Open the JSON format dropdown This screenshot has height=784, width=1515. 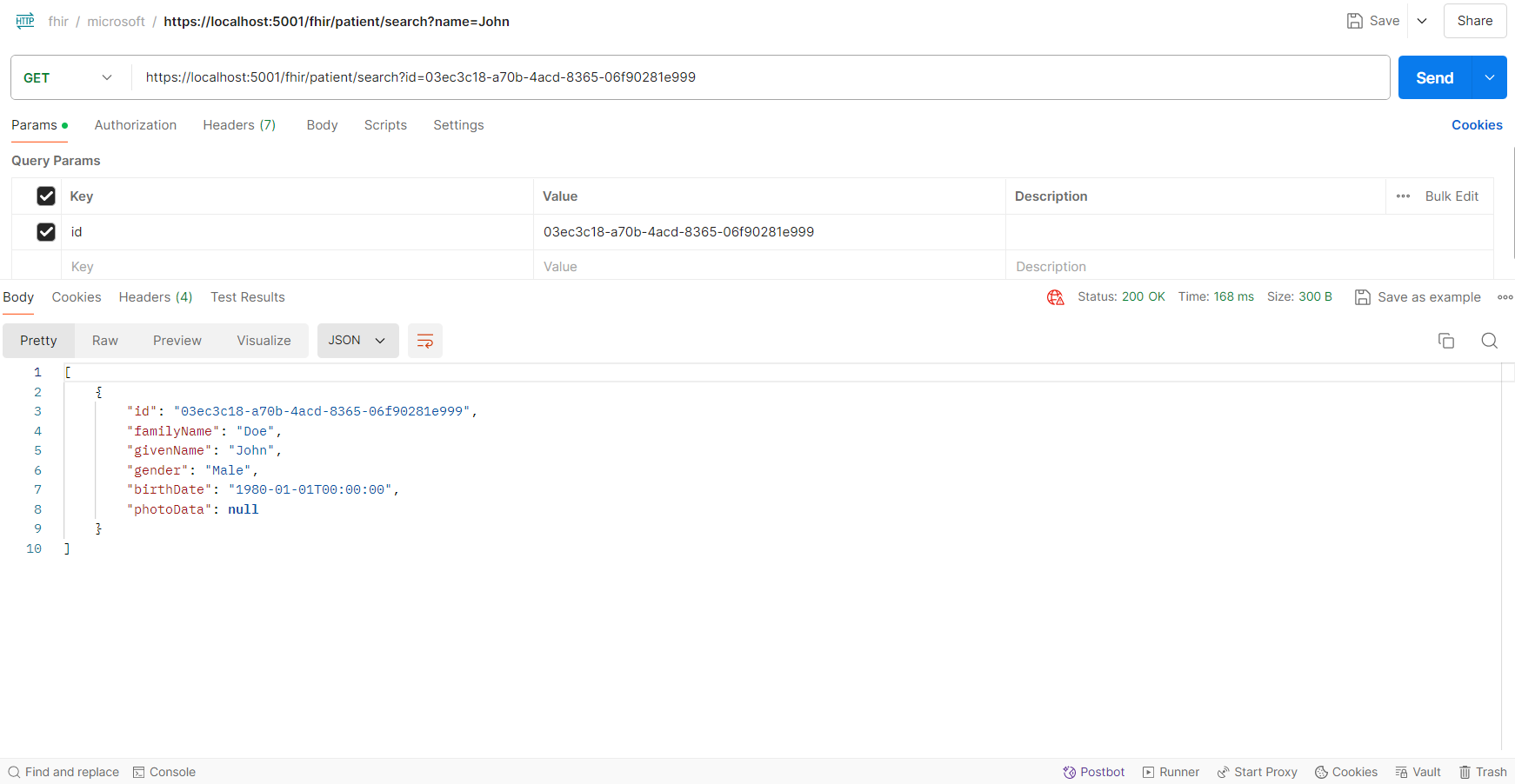(357, 341)
